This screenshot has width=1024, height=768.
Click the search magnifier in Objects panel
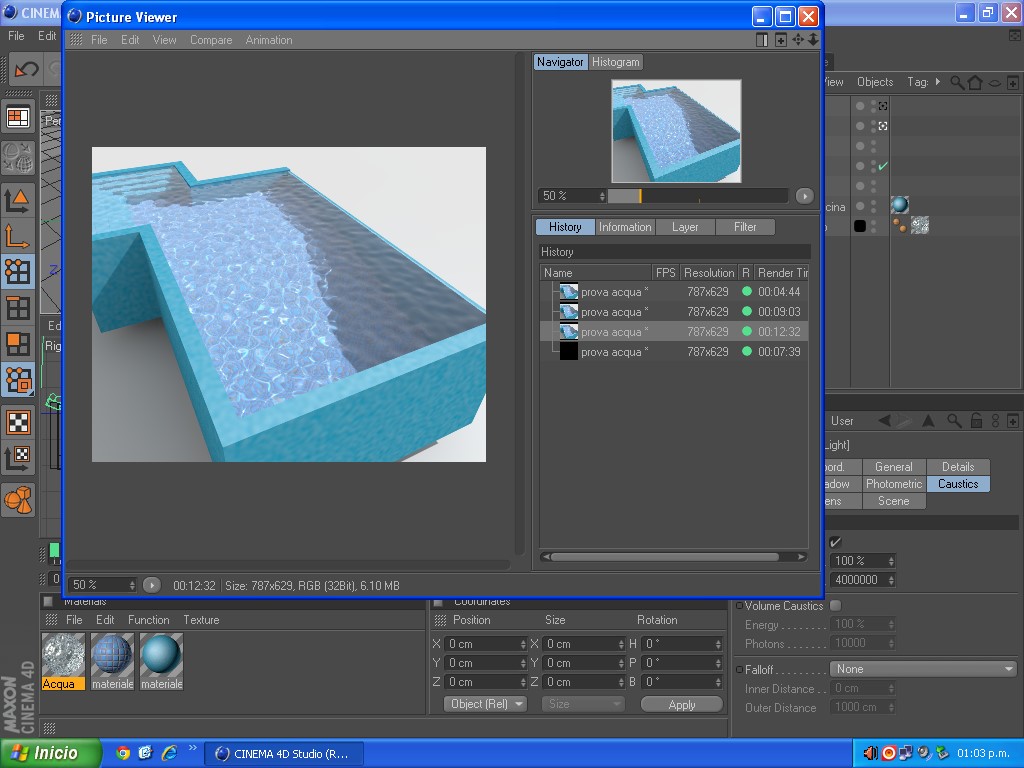click(957, 82)
